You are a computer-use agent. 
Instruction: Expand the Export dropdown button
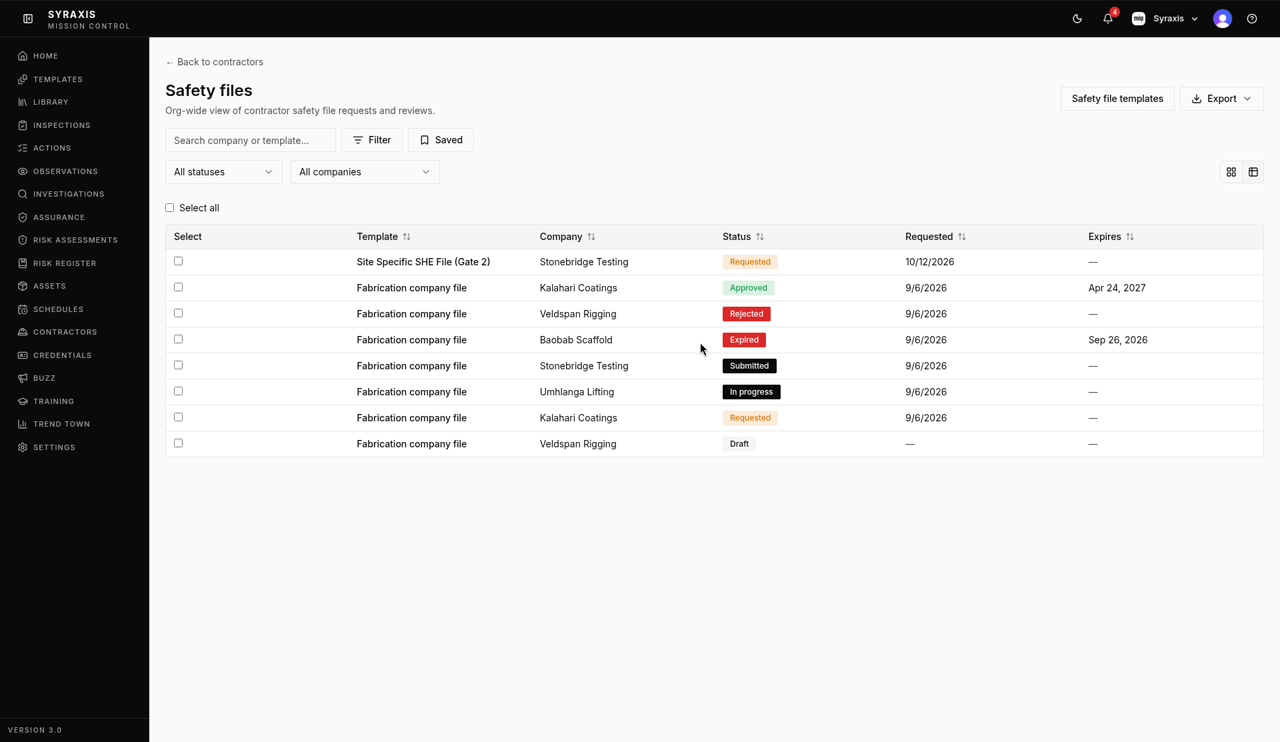coord(1222,99)
